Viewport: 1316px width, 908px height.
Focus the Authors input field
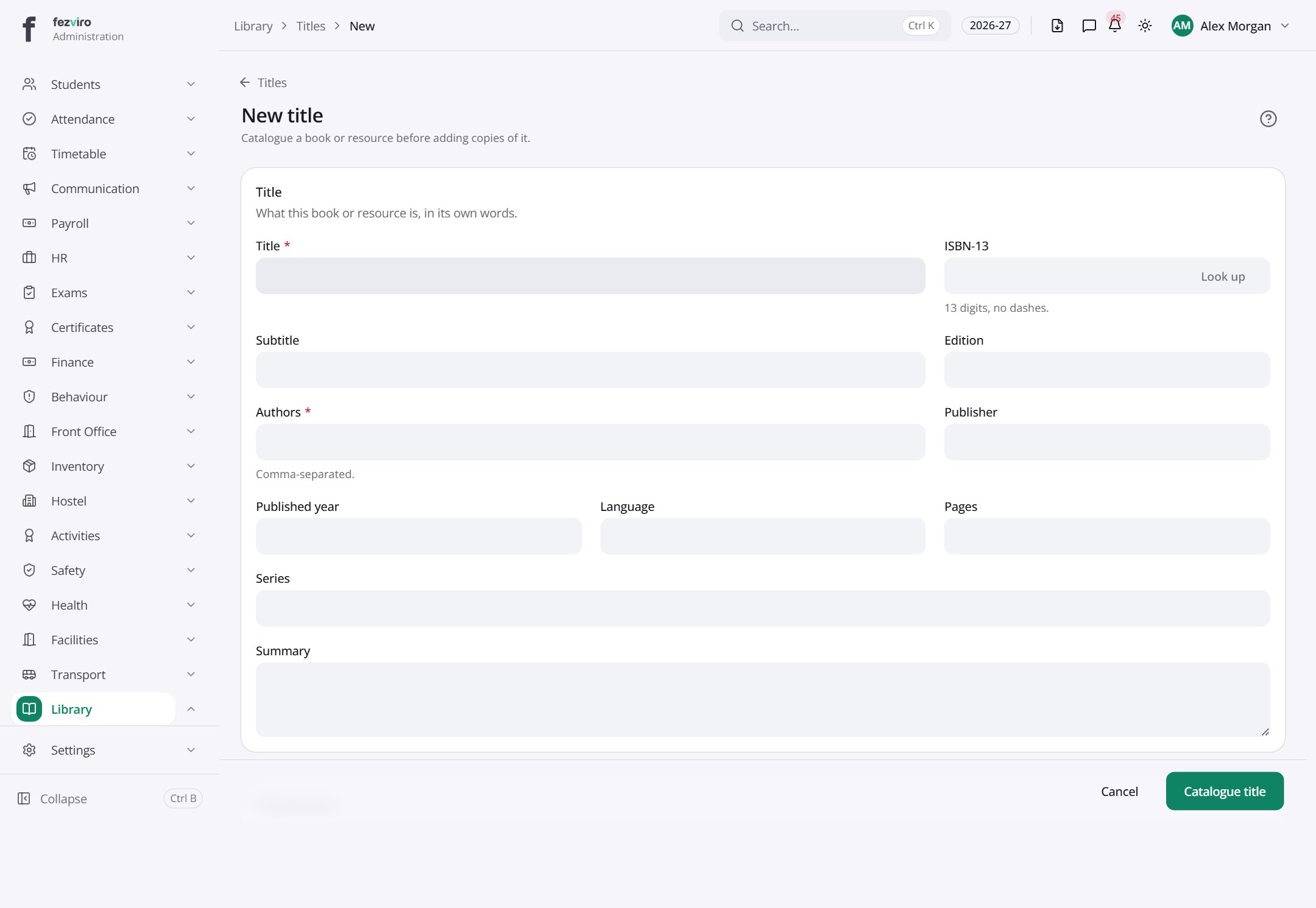pyautogui.click(x=590, y=442)
